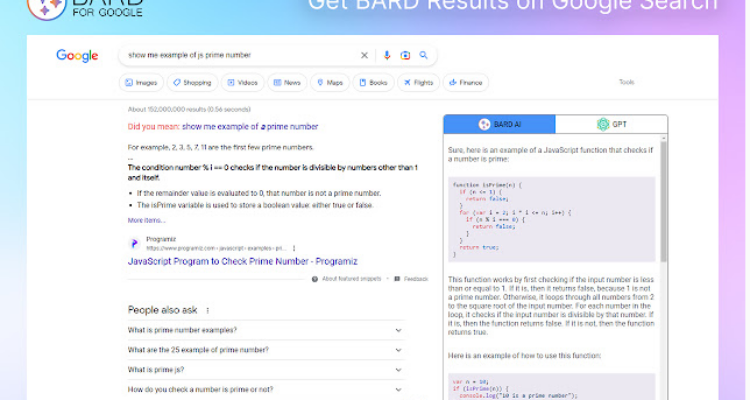This screenshot has height=400, width=750.
Task: Open three-dot menu next to Programiz URL
Action: coord(293,247)
